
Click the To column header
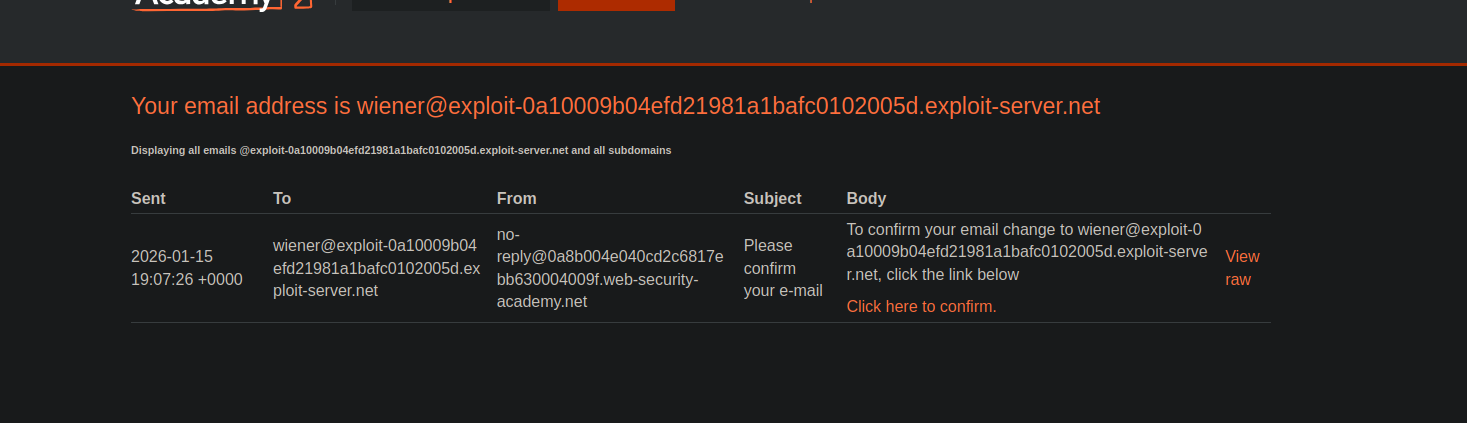282,198
